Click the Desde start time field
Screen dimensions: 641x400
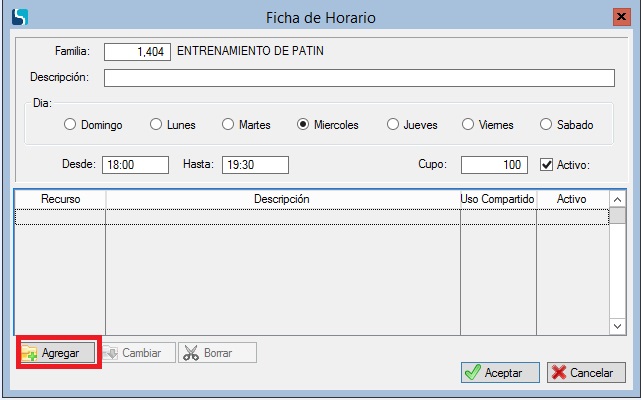pos(134,165)
